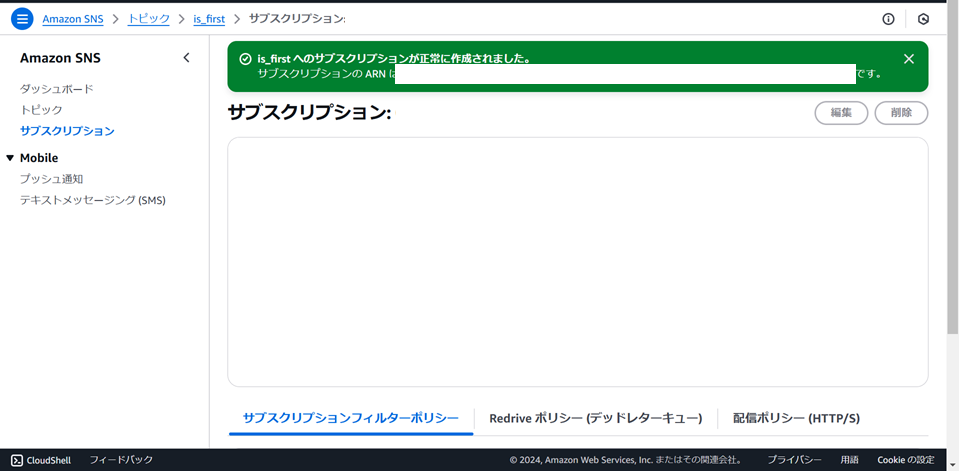Collapse the Mobile section triangle

click(9, 158)
